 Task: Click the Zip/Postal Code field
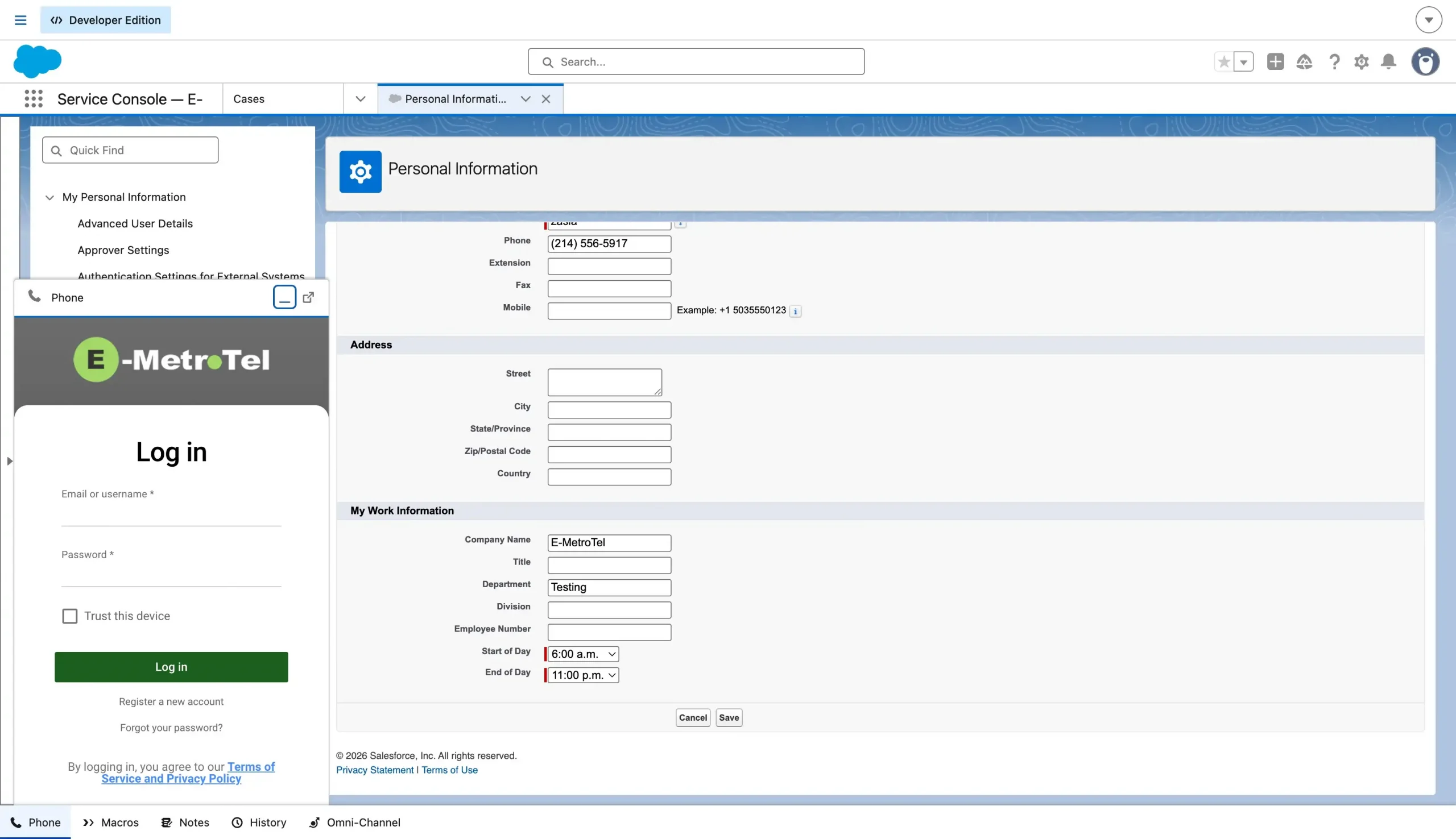click(x=609, y=454)
